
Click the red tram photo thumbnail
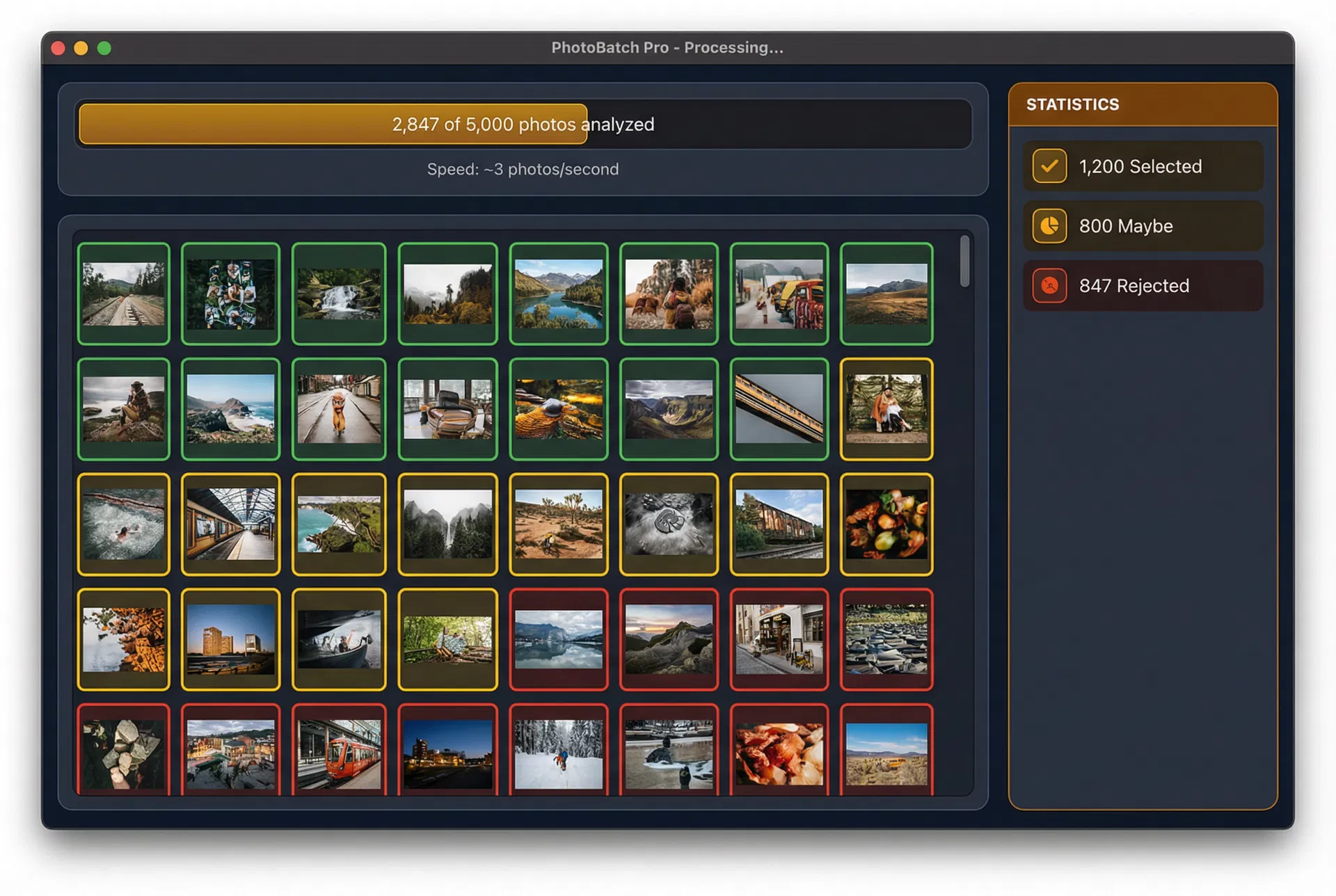tap(339, 753)
